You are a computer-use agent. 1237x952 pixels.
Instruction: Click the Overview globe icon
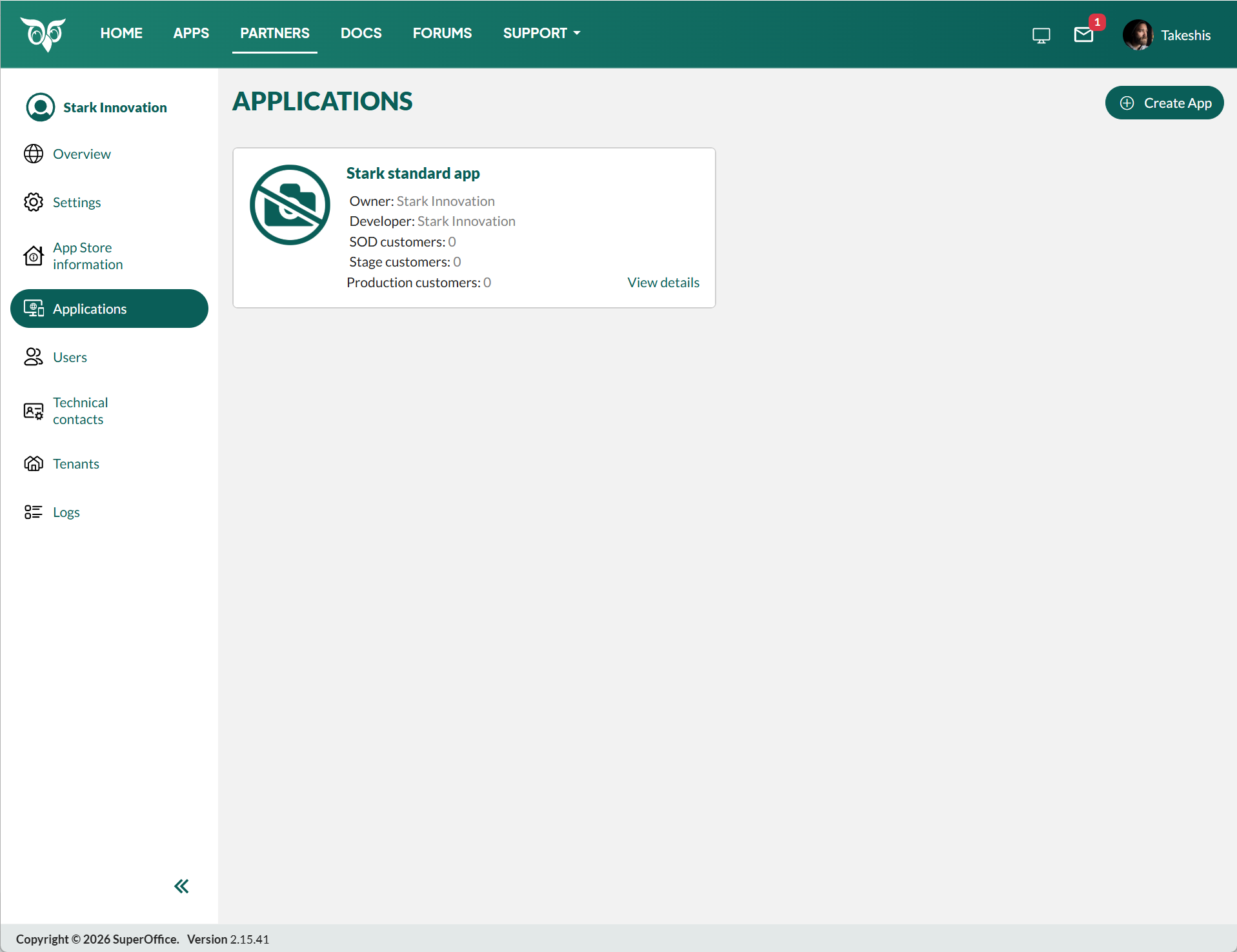pyautogui.click(x=34, y=154)
